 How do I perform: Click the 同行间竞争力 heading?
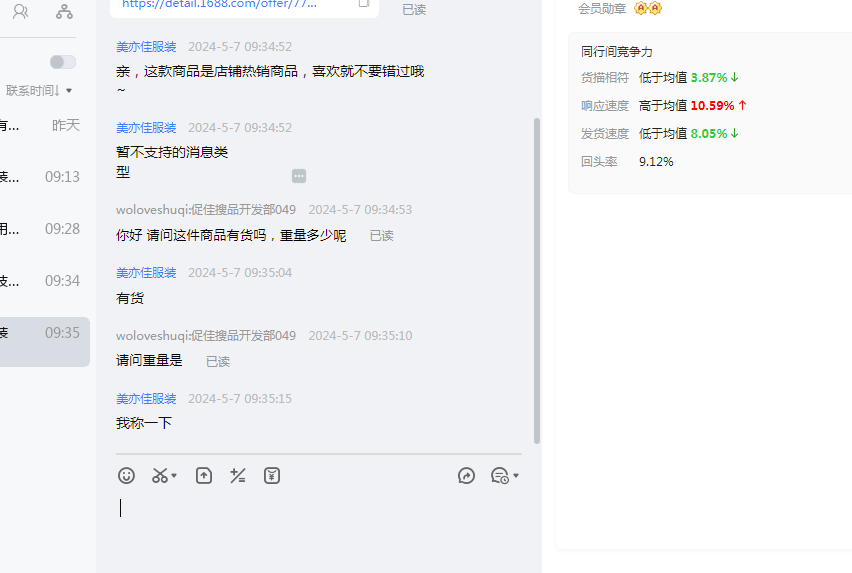coord(616,52)
